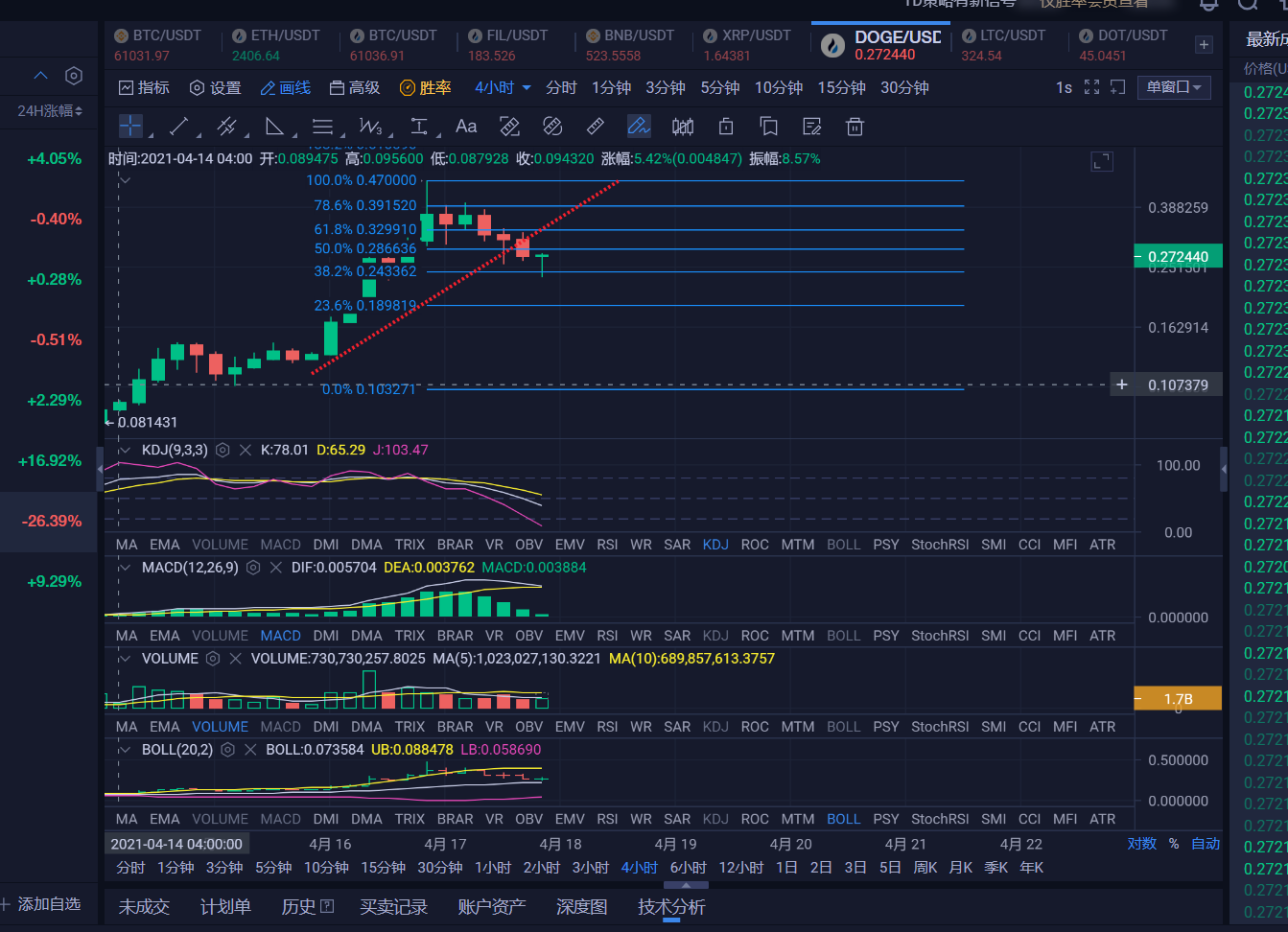Toggle 对数 logarithmic scale
The image size is (1288, 932).
(1141, 844)
